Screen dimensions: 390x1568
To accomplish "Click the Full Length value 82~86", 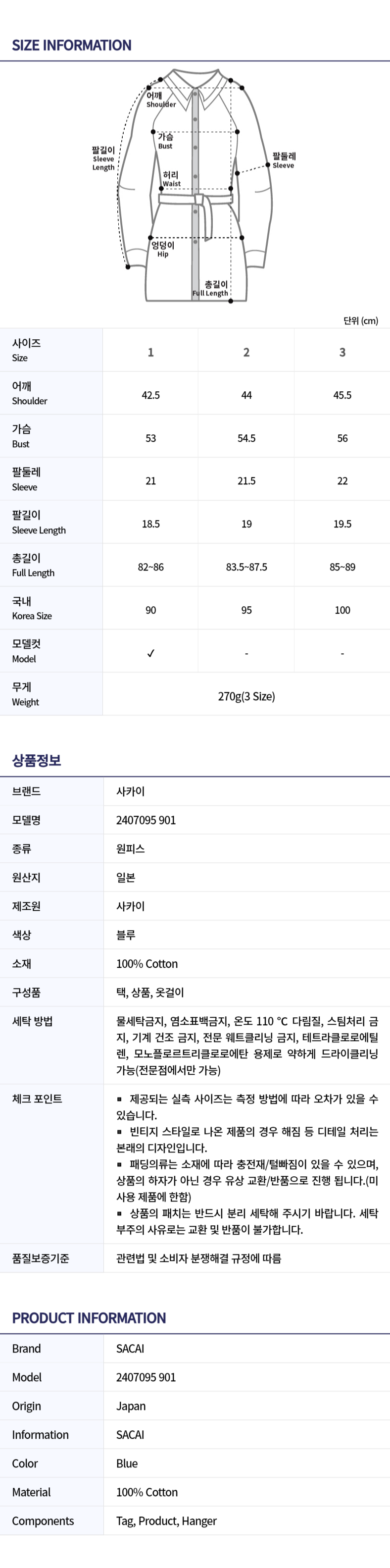I will (x=151, y=567).
